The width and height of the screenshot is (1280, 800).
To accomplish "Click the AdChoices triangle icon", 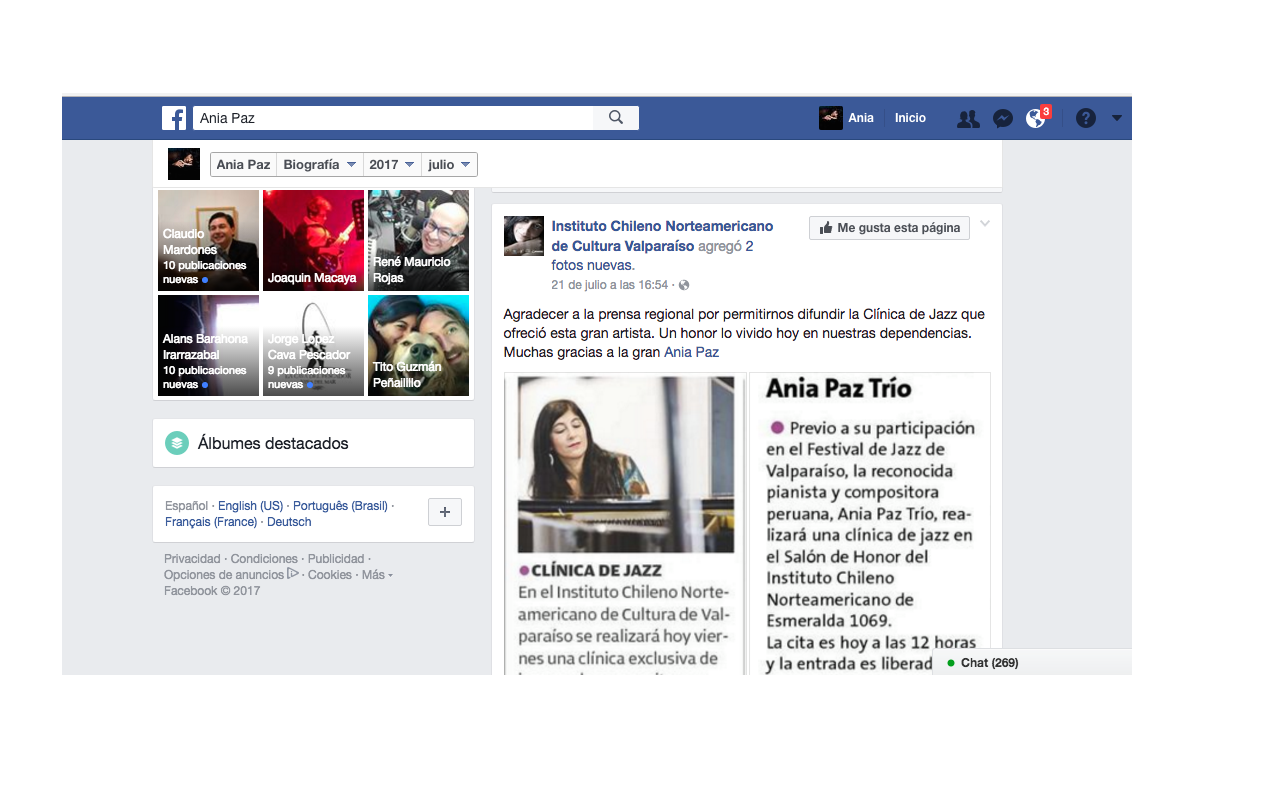I will (x=293, y=574).
